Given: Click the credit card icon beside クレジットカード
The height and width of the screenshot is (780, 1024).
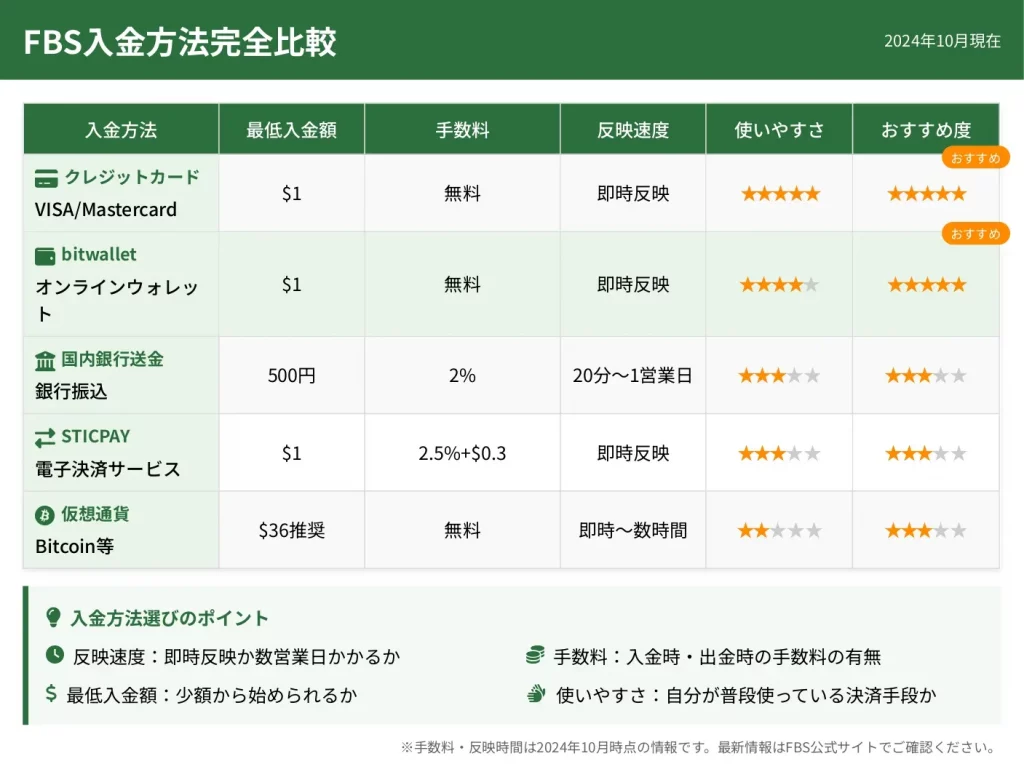Looking at the screenshot, I should (x=46, y=178).
